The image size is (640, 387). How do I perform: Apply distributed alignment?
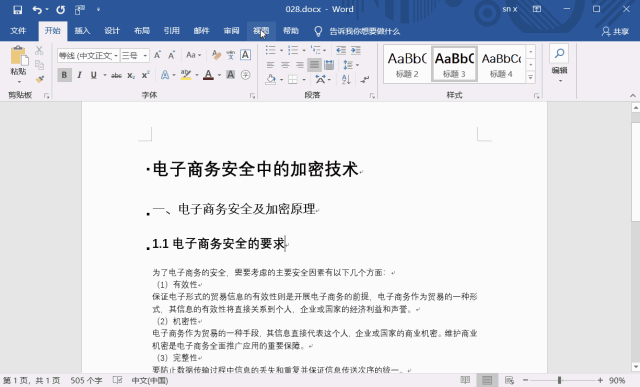(x=329, y=65)
